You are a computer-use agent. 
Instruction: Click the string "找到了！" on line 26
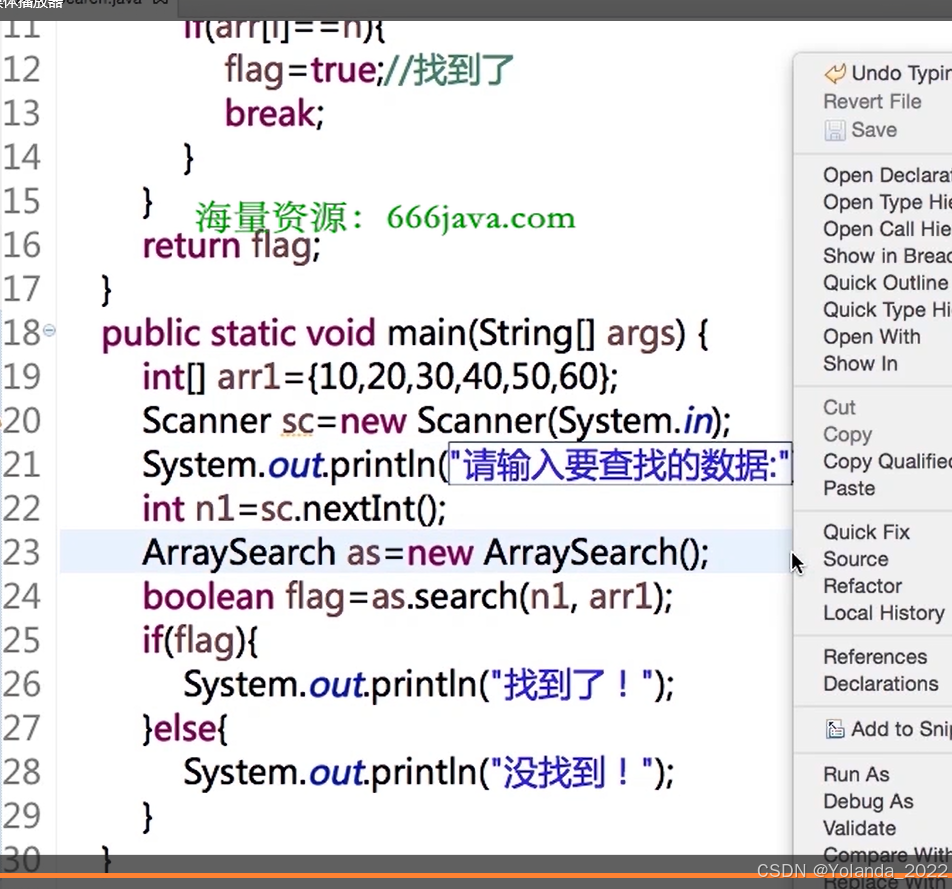572,684
